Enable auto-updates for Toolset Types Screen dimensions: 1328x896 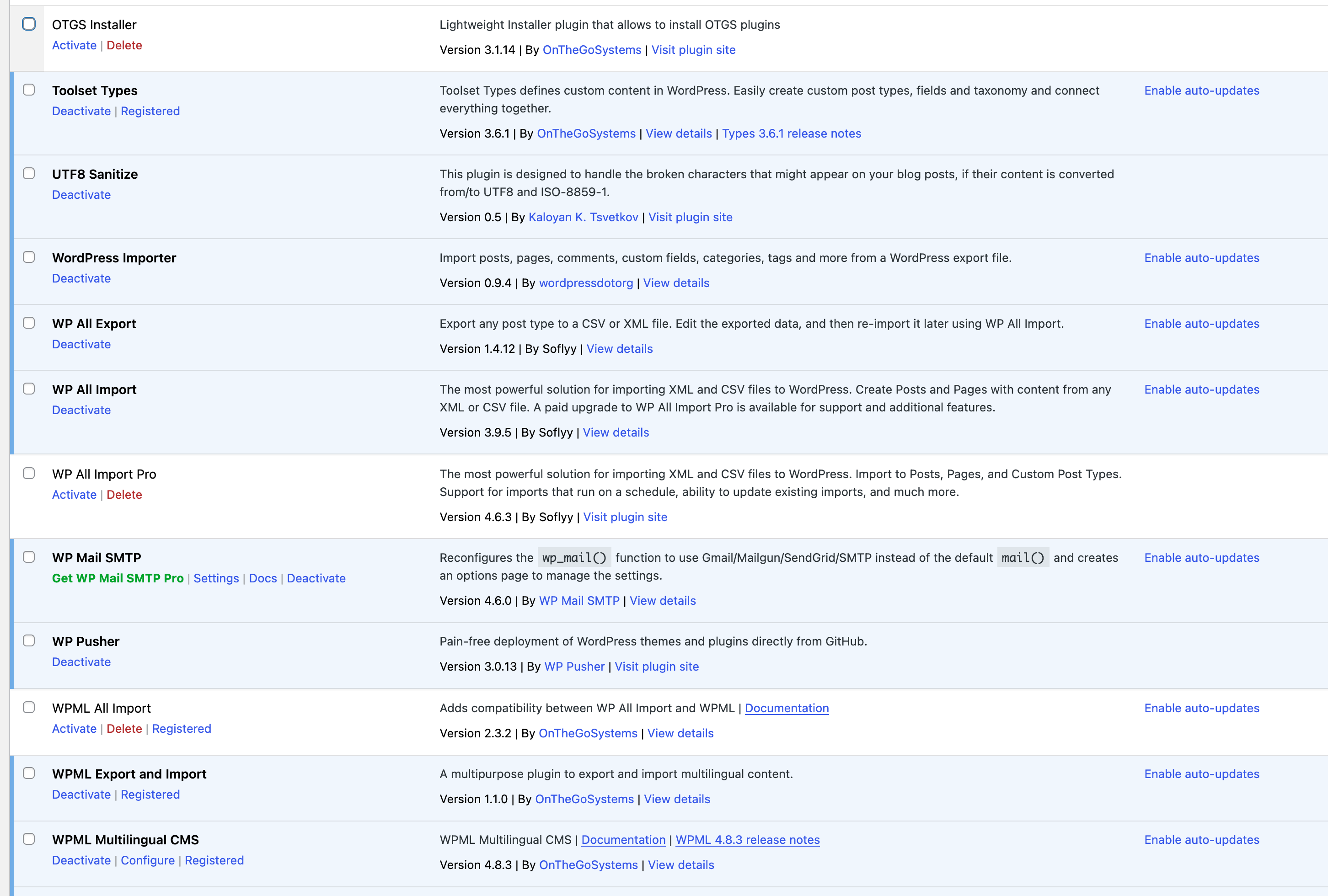1201,90
